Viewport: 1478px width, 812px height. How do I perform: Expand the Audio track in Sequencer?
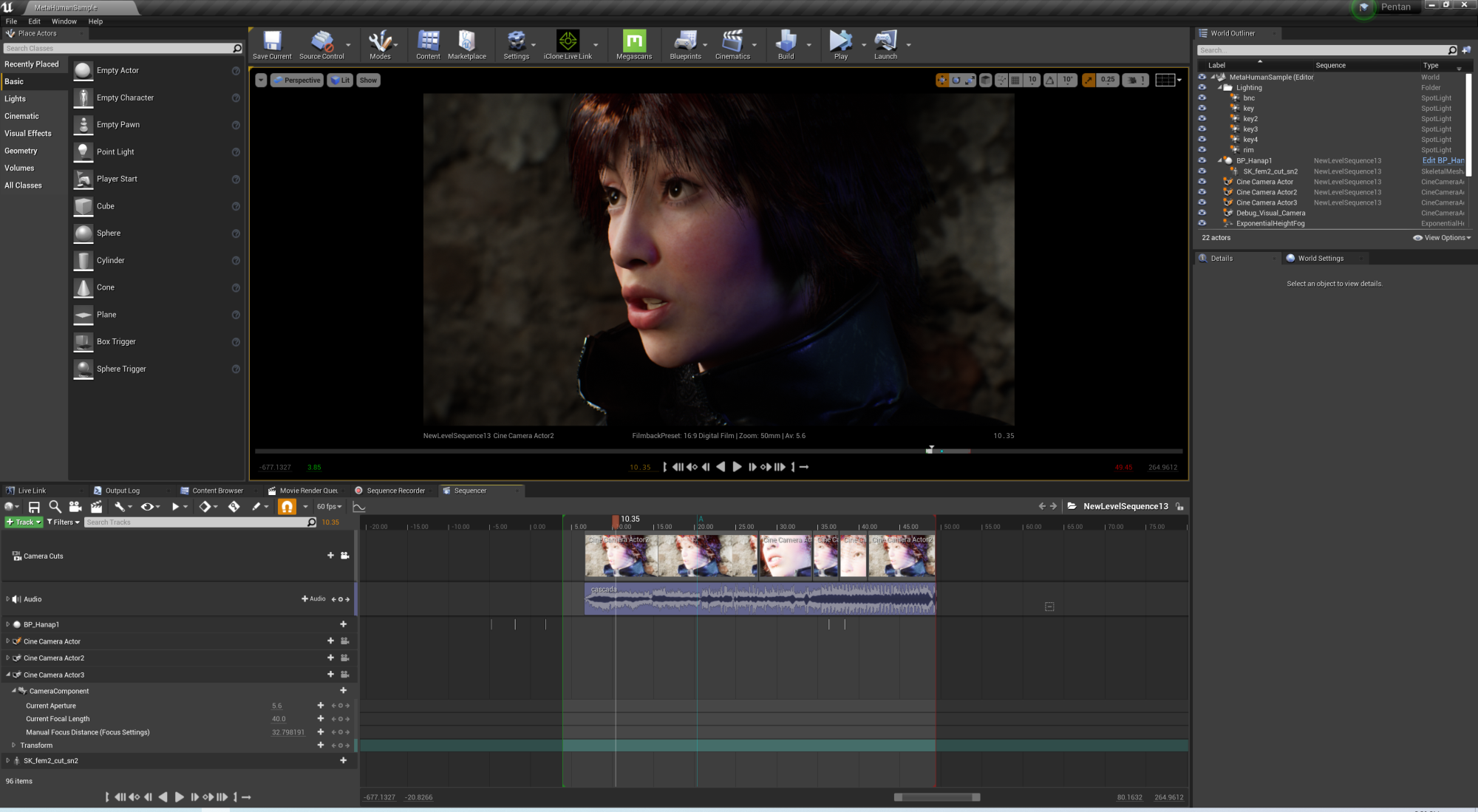7,599
